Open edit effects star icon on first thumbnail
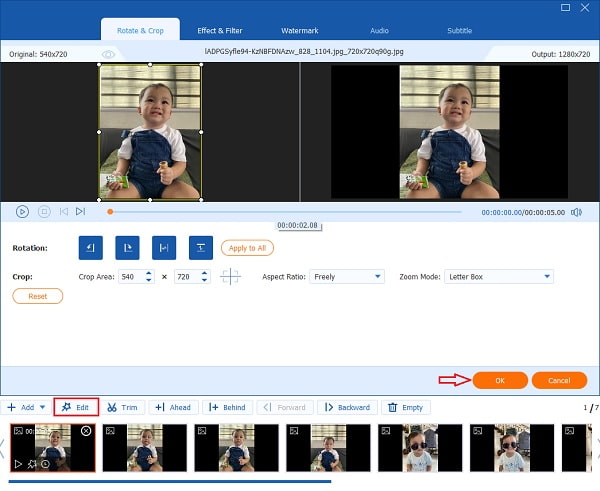Image resolution: width=600 pixels, height=491 pixels. coord(32,464)
